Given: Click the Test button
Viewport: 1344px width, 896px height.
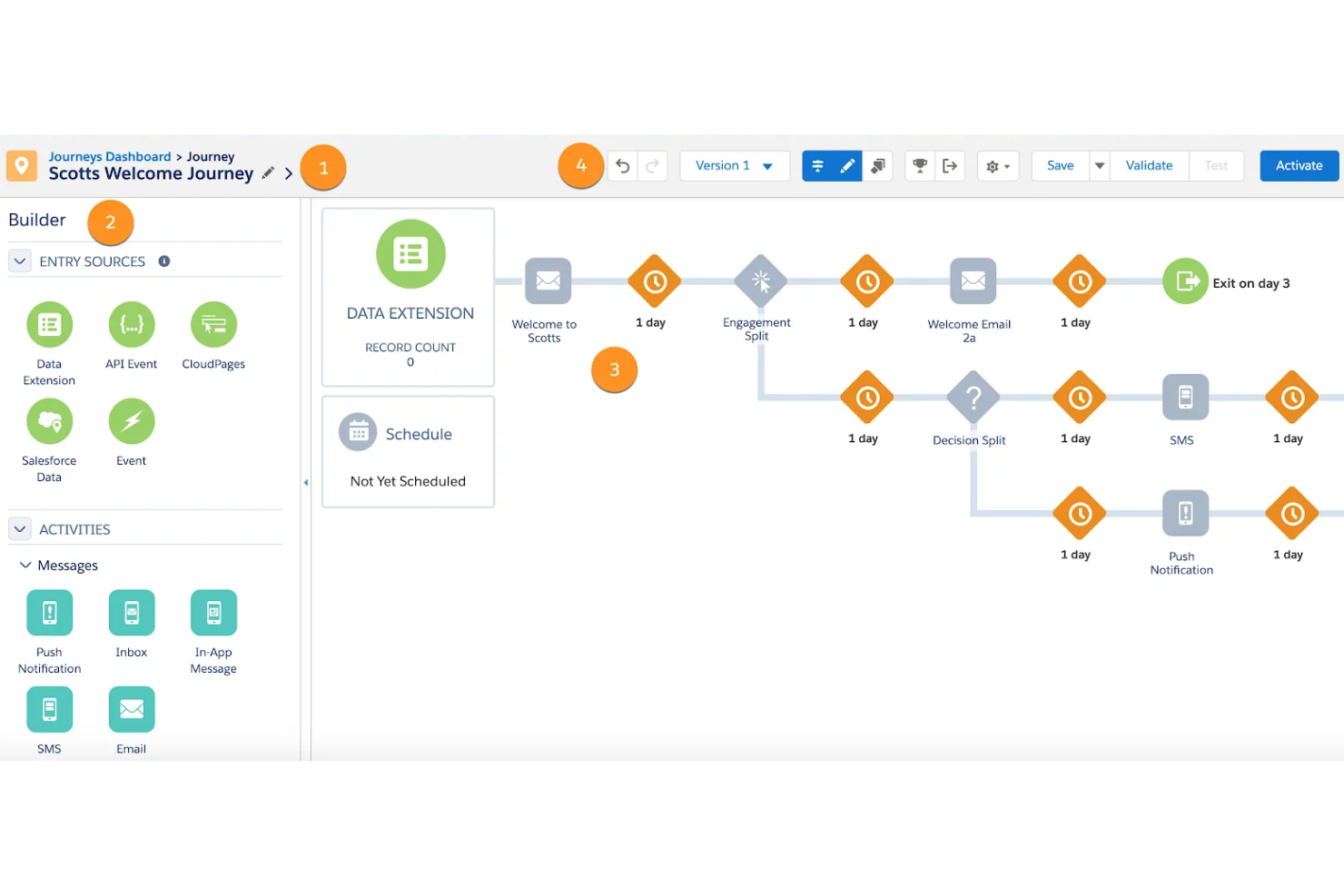Looking at the screenshot, I should (1216, 166).
